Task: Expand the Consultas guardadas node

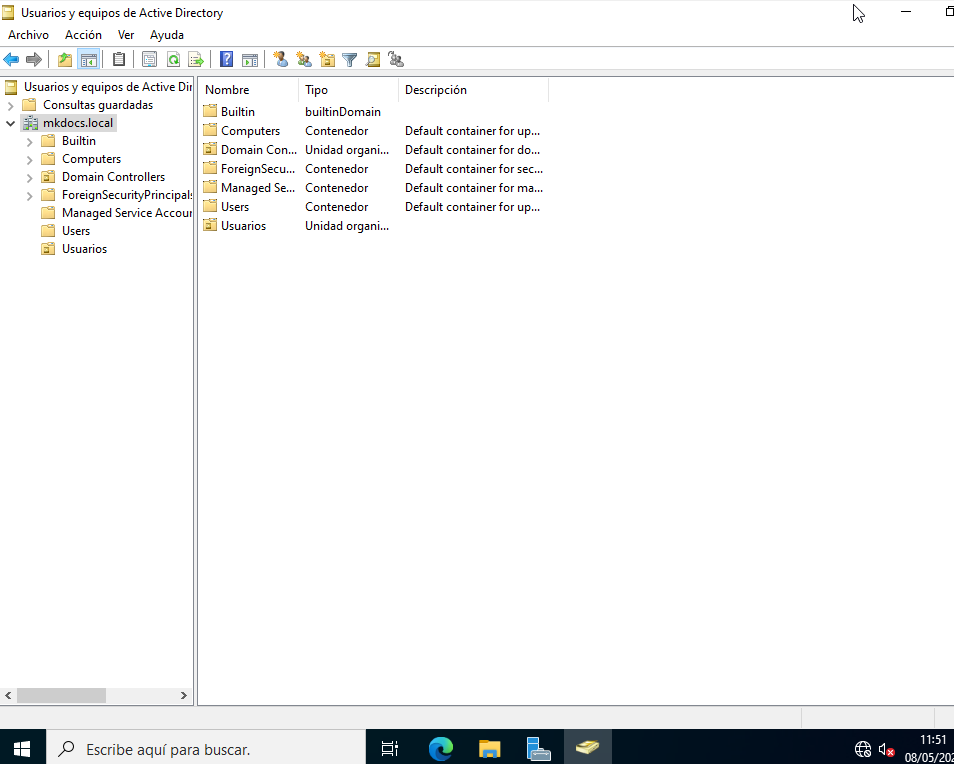Action: pyautogui.click(x=11, y=105)
